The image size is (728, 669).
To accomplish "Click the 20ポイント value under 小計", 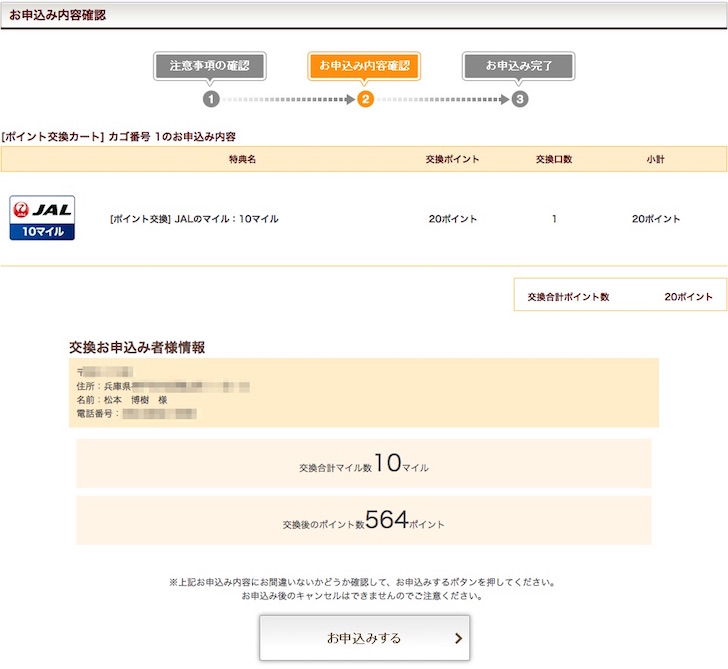I will (656, 219).
